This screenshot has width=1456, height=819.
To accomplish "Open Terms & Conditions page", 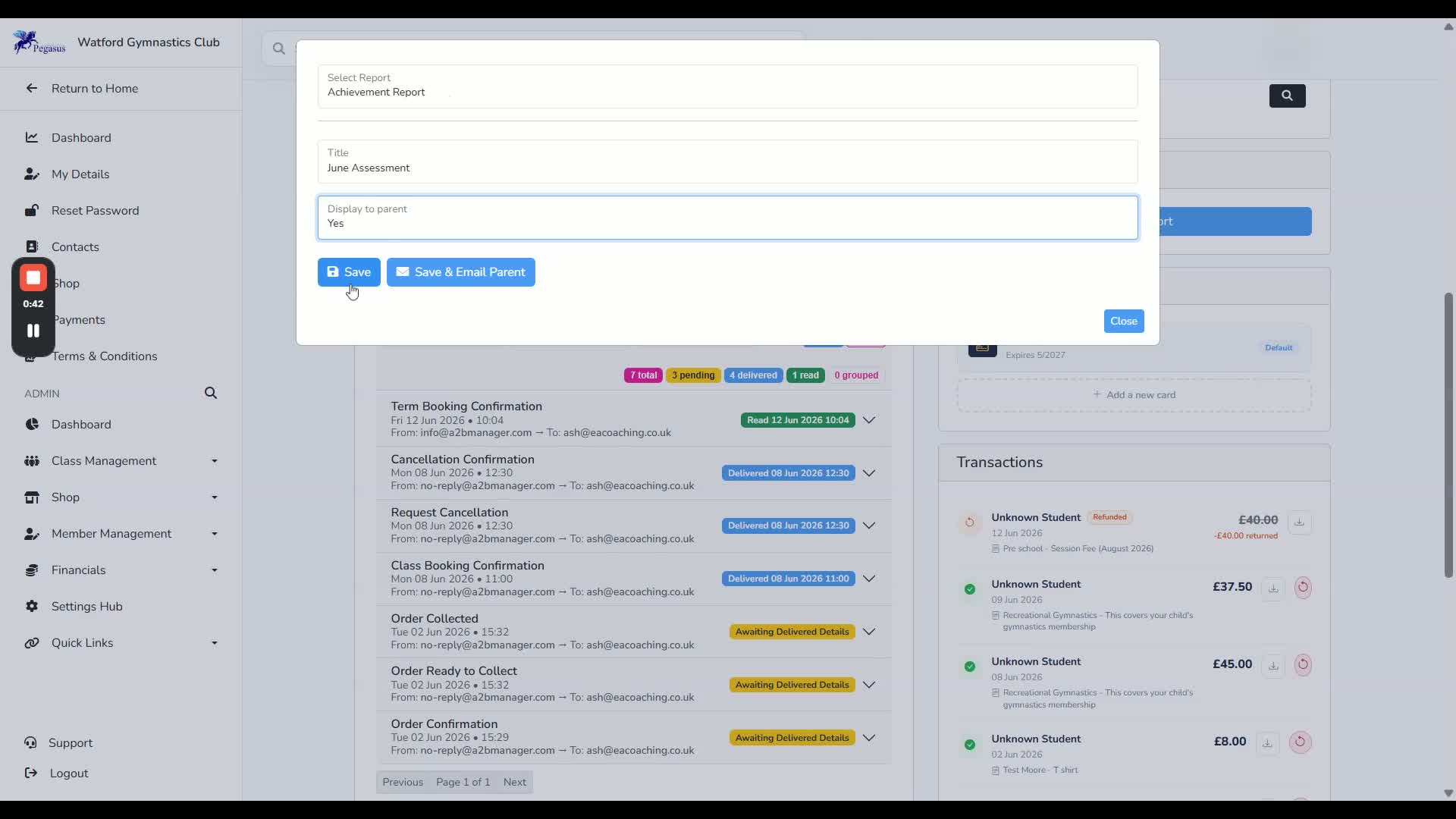I will point(105,356).
